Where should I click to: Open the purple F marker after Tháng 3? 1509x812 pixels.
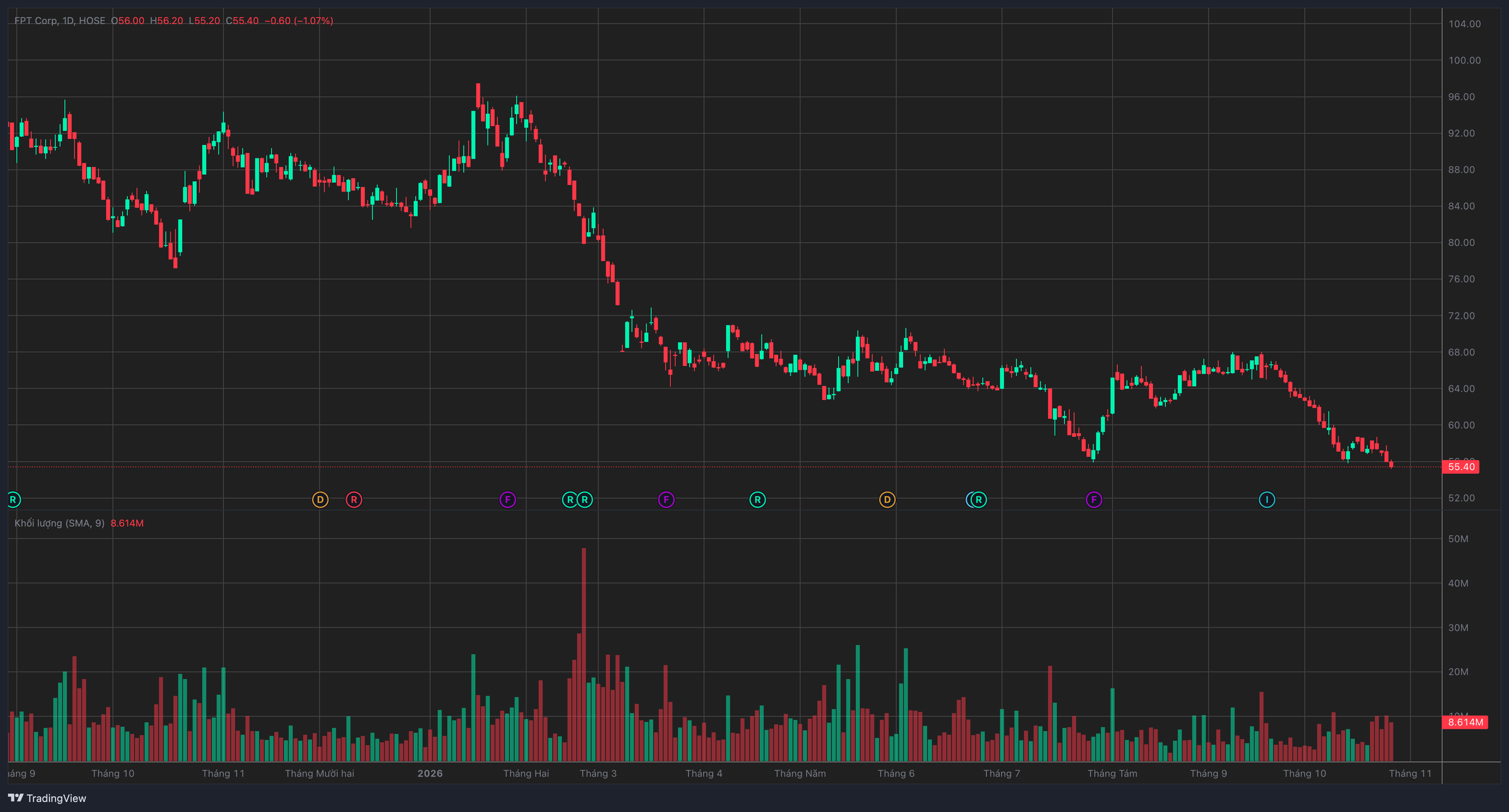(x=666, y=500)
